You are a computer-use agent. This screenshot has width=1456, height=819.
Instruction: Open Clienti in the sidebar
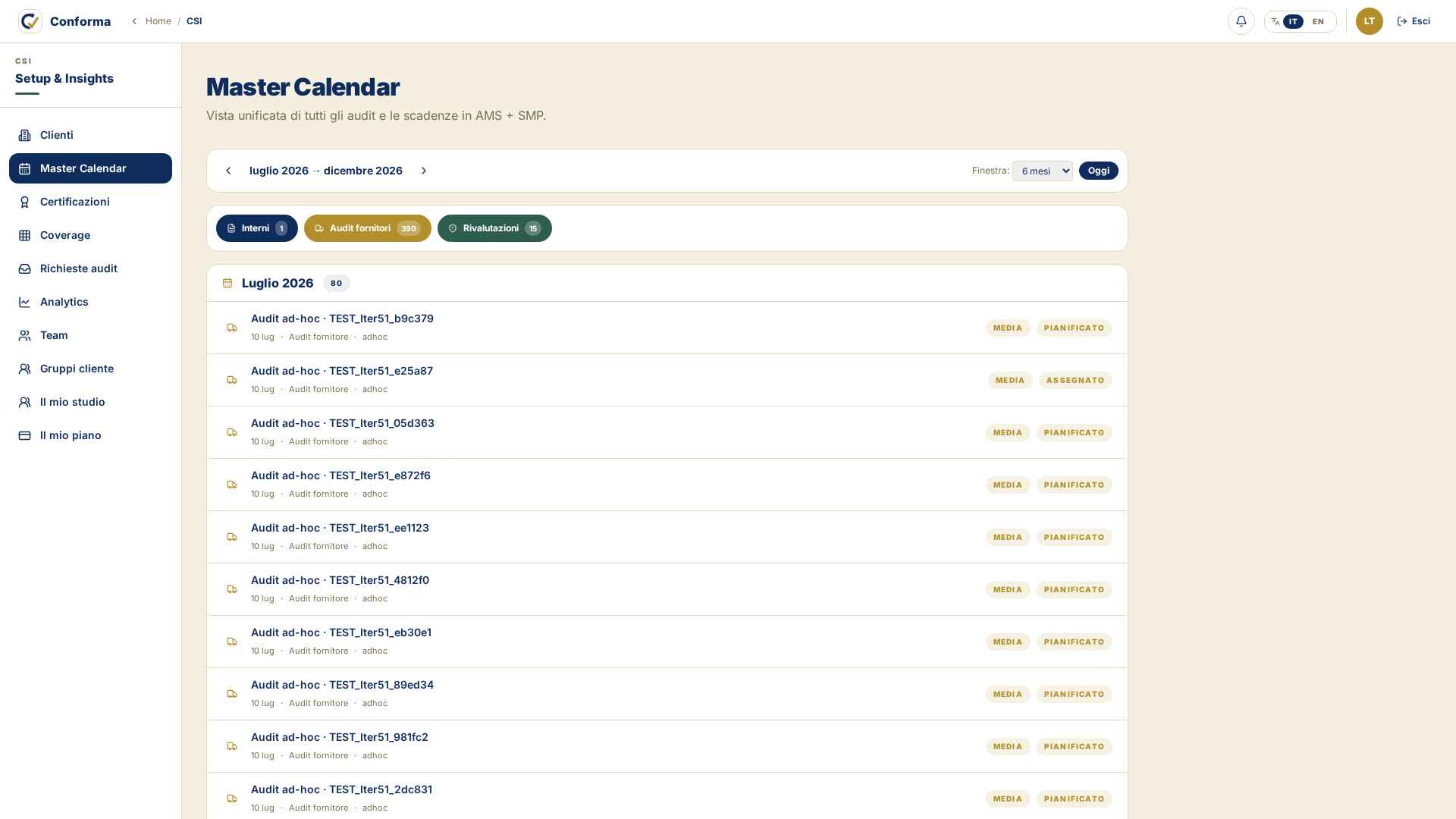(90, 135)
